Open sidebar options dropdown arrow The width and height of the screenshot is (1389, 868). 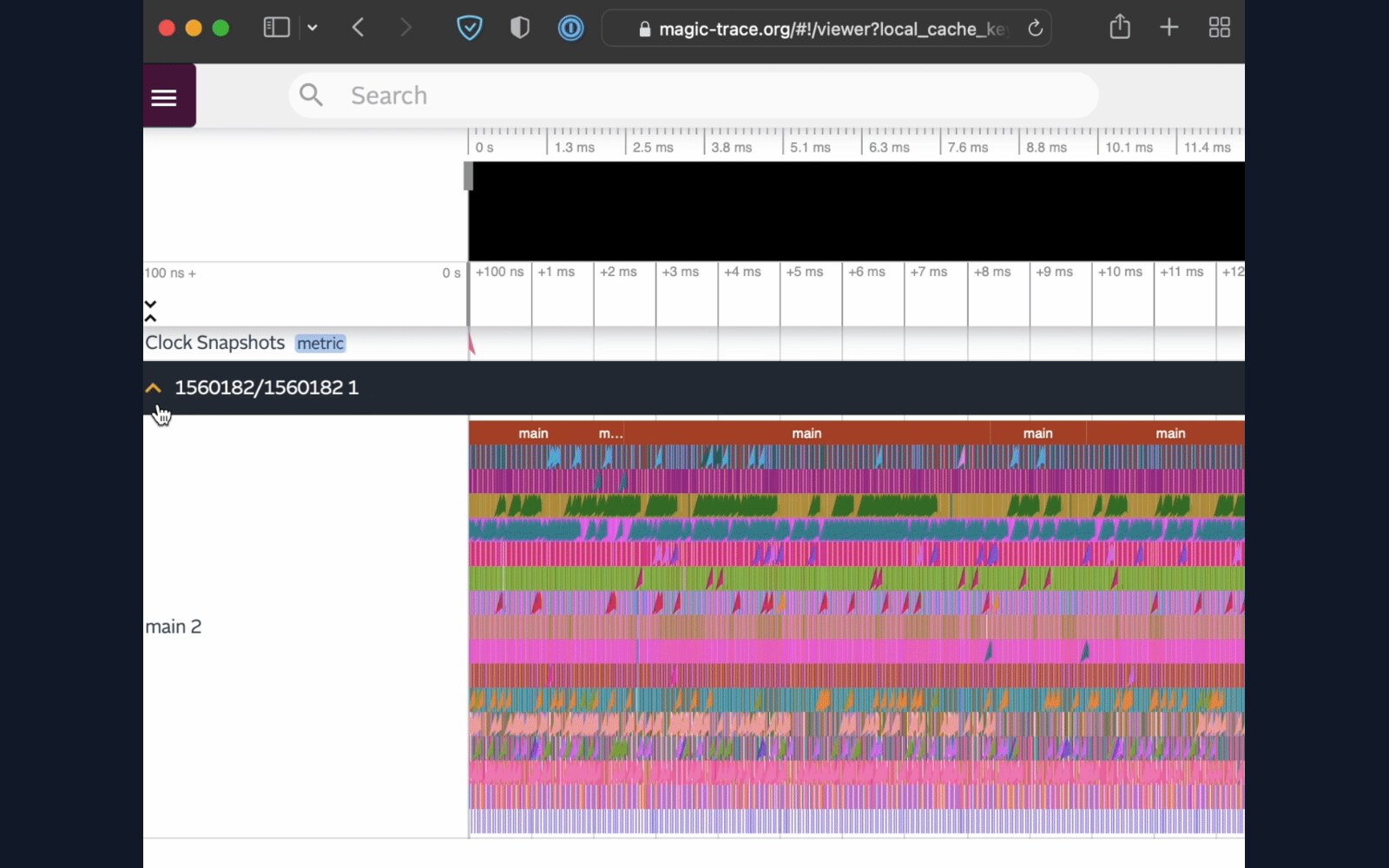point(313,28)
